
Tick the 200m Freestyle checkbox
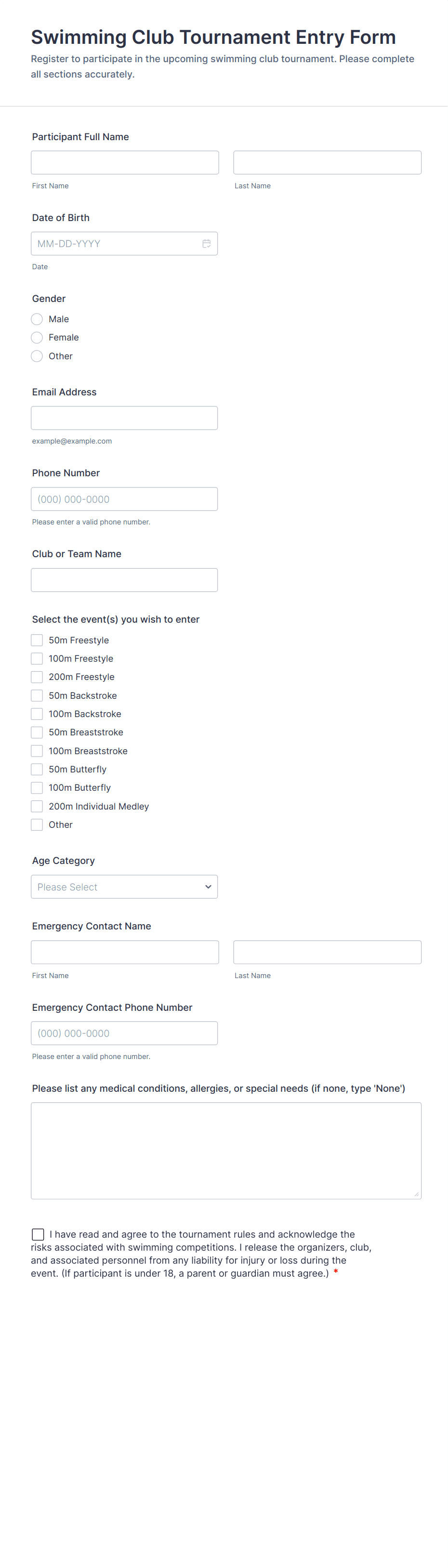37,677
